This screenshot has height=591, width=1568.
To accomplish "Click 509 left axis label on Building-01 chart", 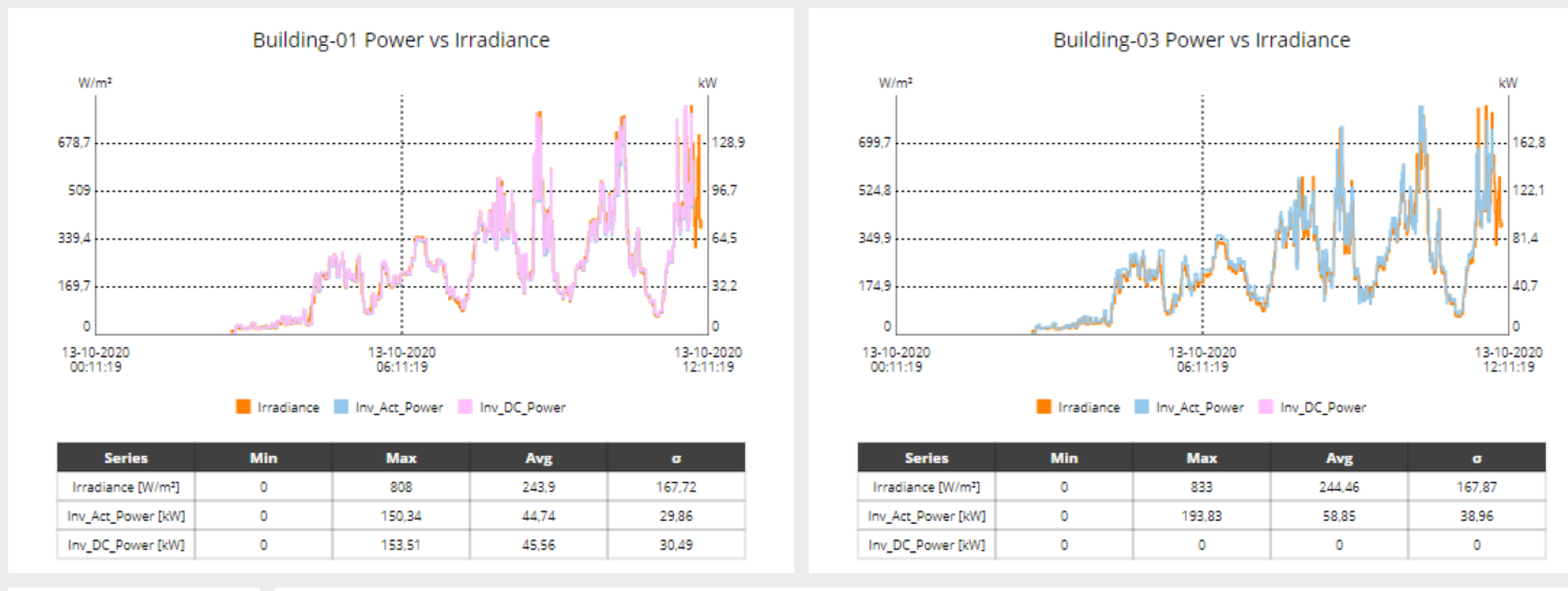I will pos(79,190).
